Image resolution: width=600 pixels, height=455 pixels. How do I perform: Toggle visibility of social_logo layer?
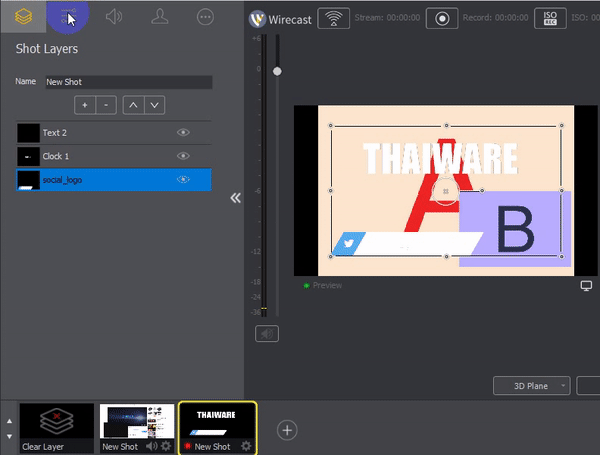183,179
